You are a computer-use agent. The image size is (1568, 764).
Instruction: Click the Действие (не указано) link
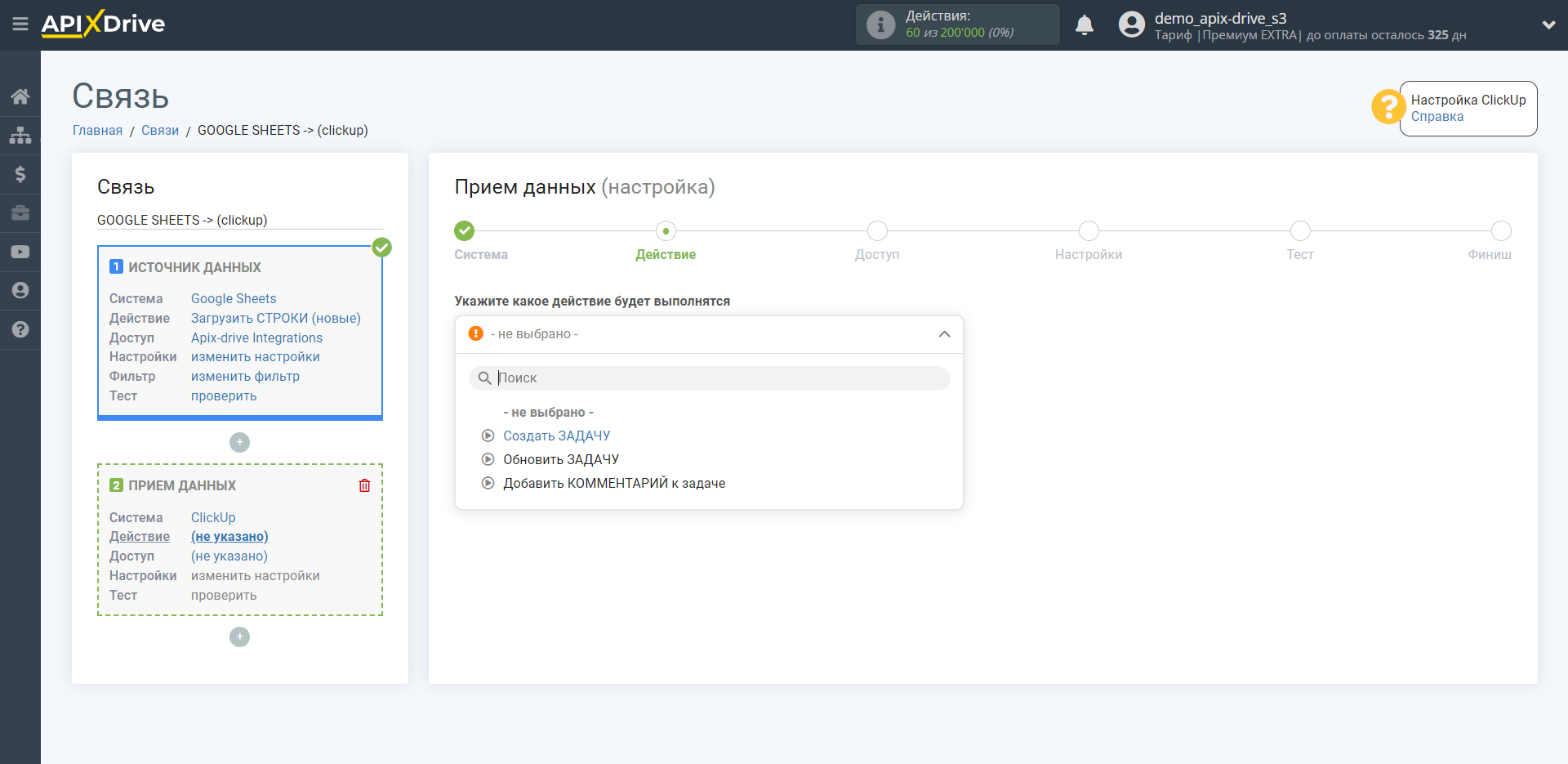point(229,536)
